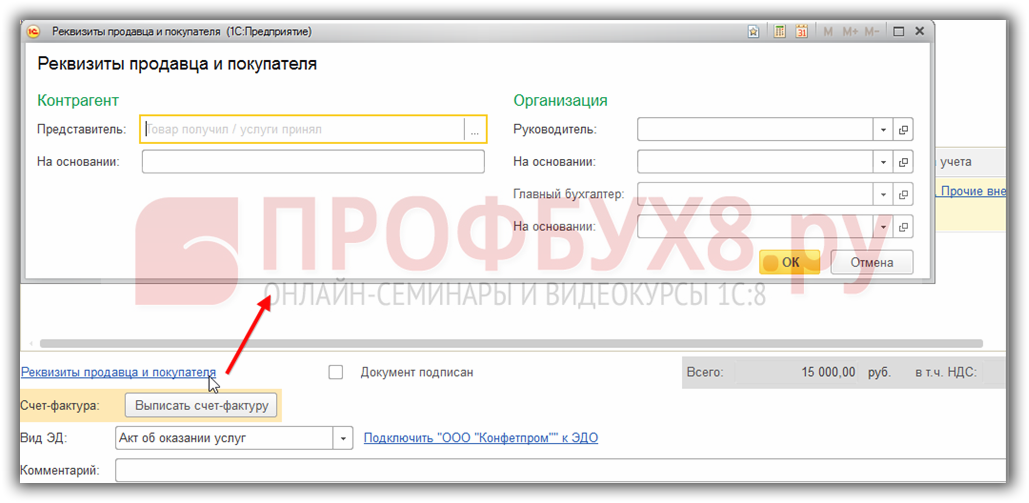
Task: Open the calendar icon showing 31
Action: (801, 32)
